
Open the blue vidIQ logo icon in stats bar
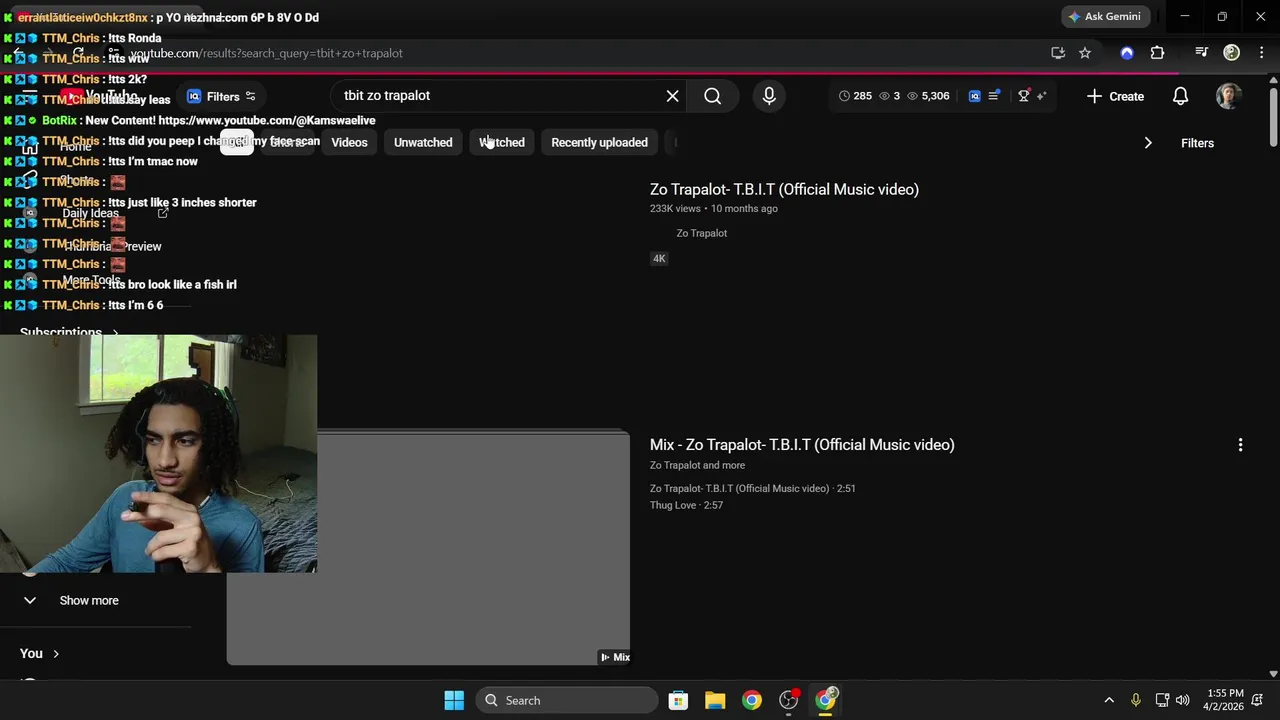[x=974, y=96]
